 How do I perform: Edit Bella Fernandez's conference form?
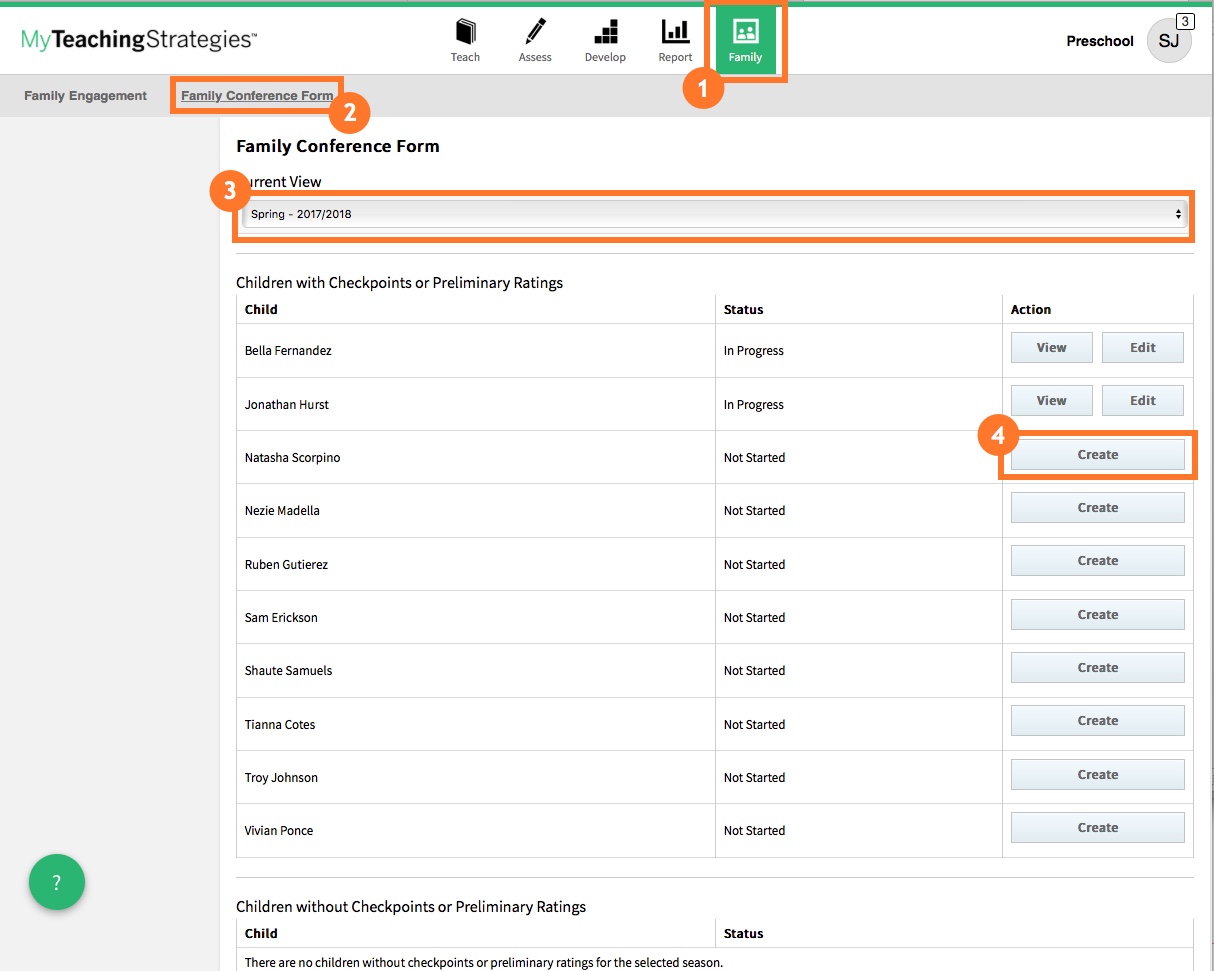1142,348
